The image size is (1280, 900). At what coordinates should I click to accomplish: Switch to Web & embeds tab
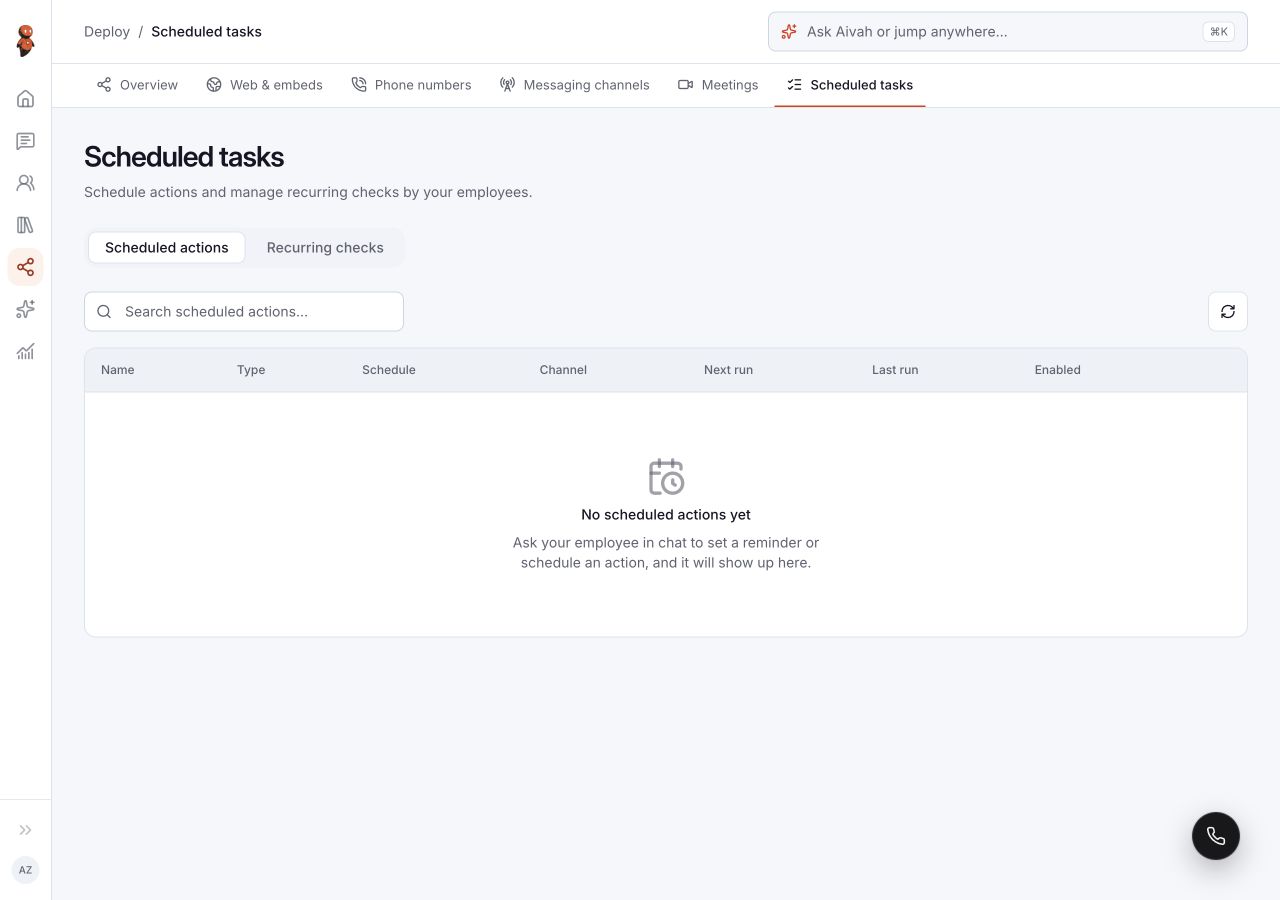264,85
